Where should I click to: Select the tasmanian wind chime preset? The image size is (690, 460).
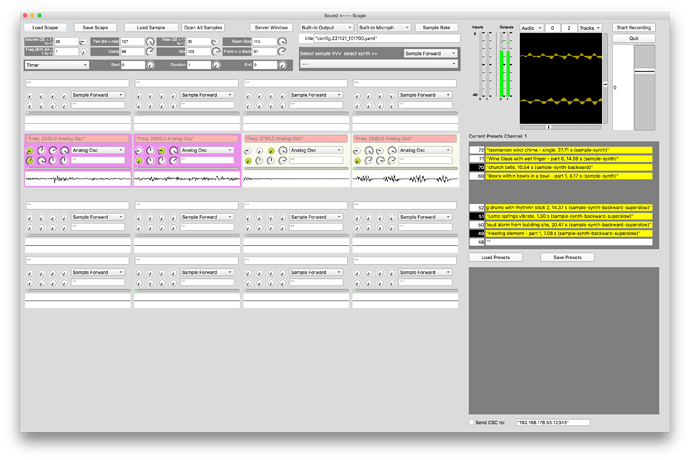[x=569, y=150]
